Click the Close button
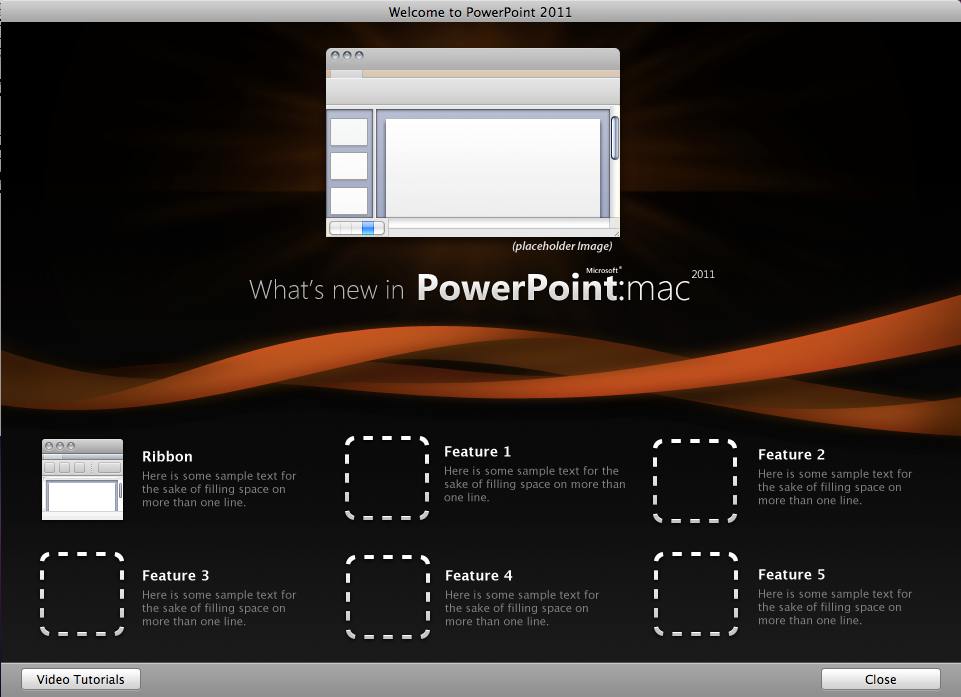The image size is (961, 697). (880, 679)
